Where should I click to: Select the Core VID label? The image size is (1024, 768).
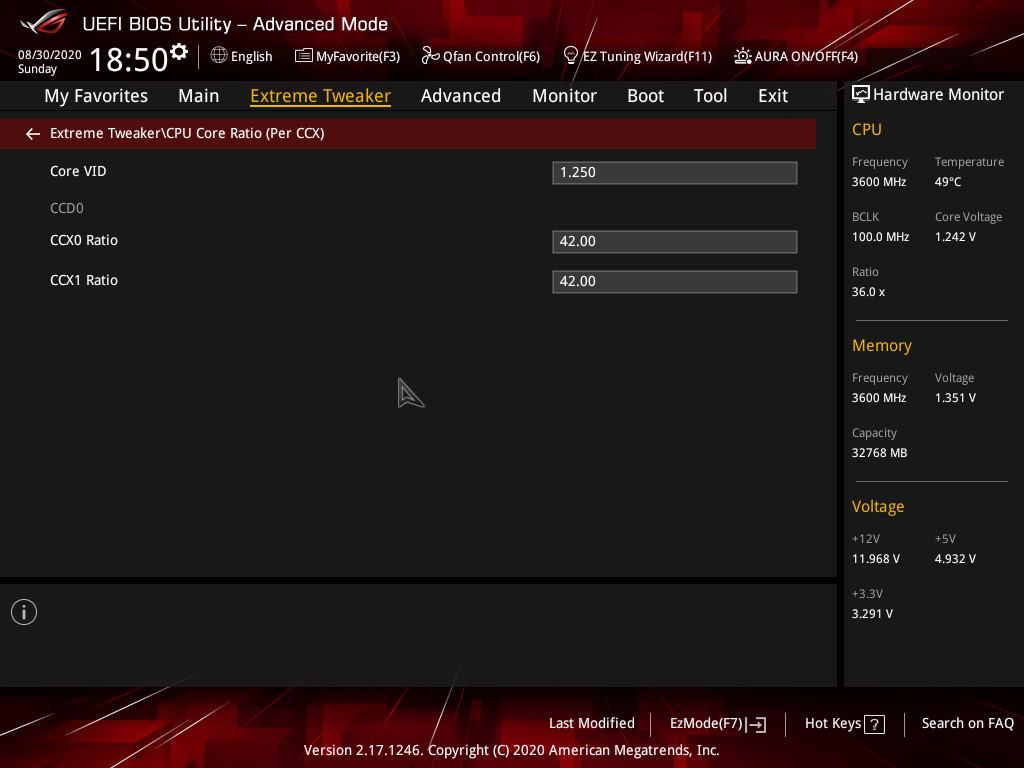click(78, 172)
